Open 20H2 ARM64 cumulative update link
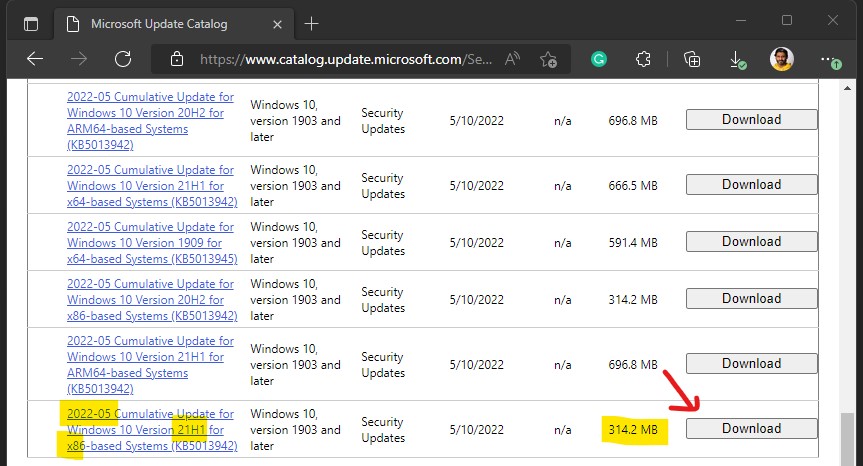The image size is (863, 466). coord(150,120)
